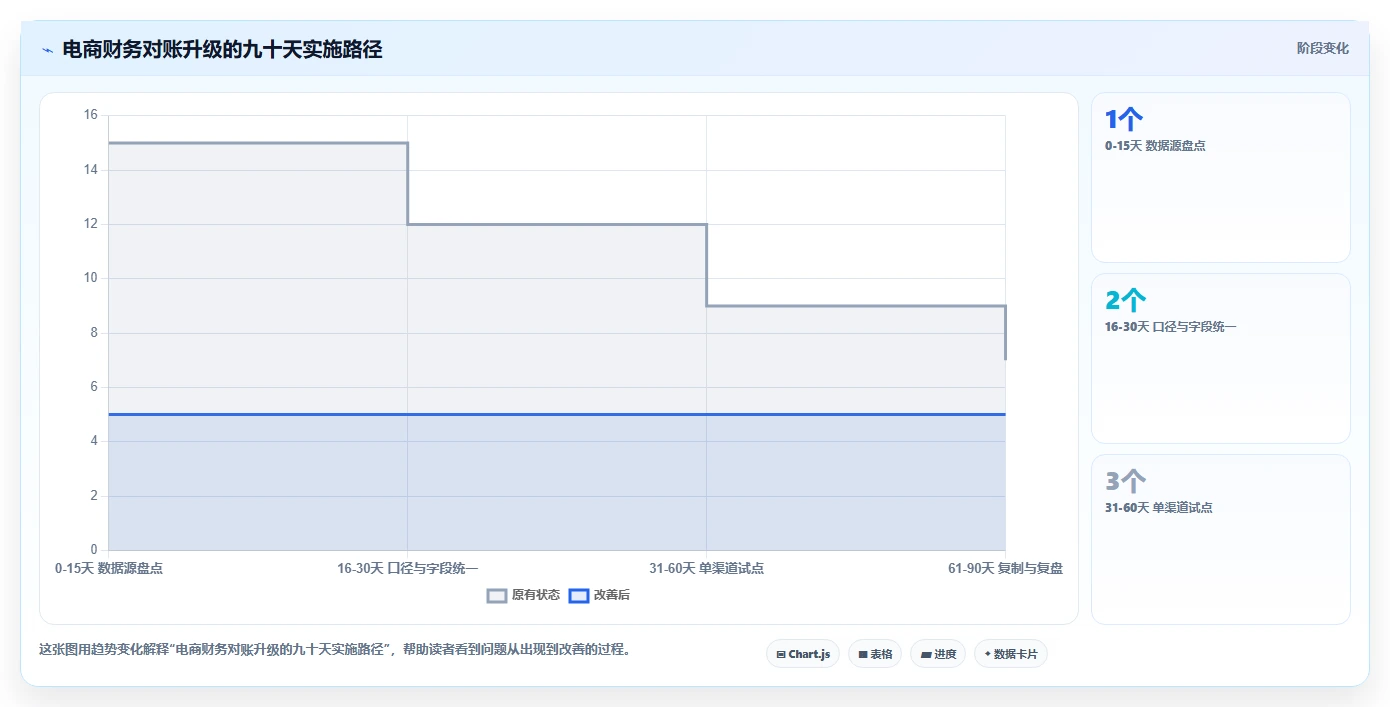Click x-axis label 61-90天 复制与复盘
The height and width of the screenshot is (707, 1390).
point(1005,568)
